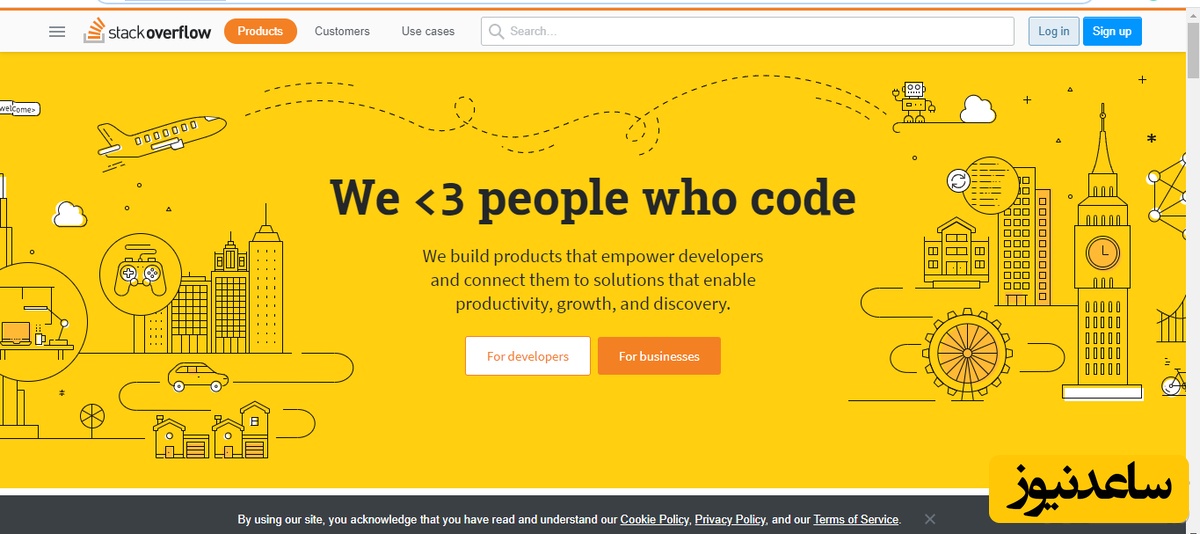This screenshot has width=1200, height=534.
Task: Click the Ferris wheel illustration
Action: (x=968, y=352)
